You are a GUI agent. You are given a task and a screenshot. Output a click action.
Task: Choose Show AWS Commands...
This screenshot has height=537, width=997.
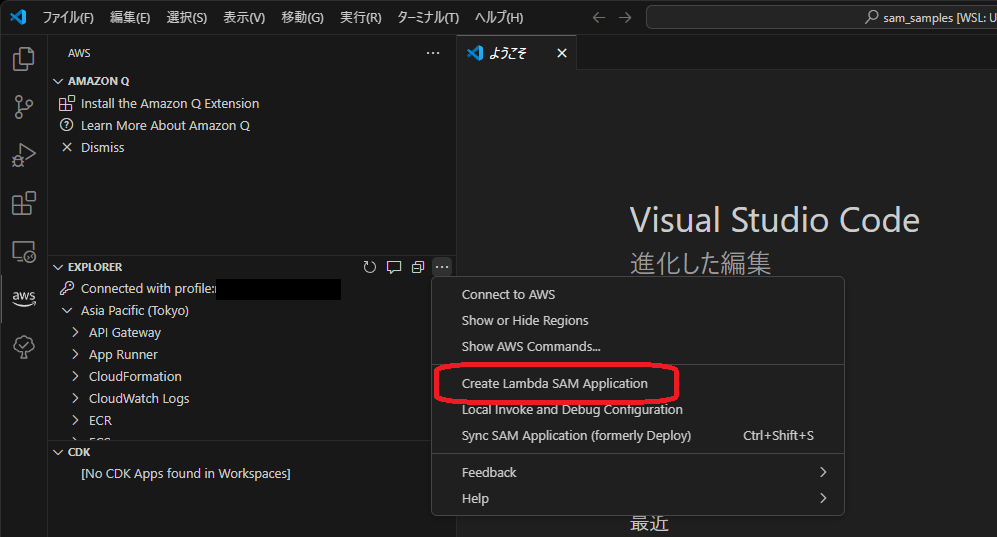[x=638, y=346]
